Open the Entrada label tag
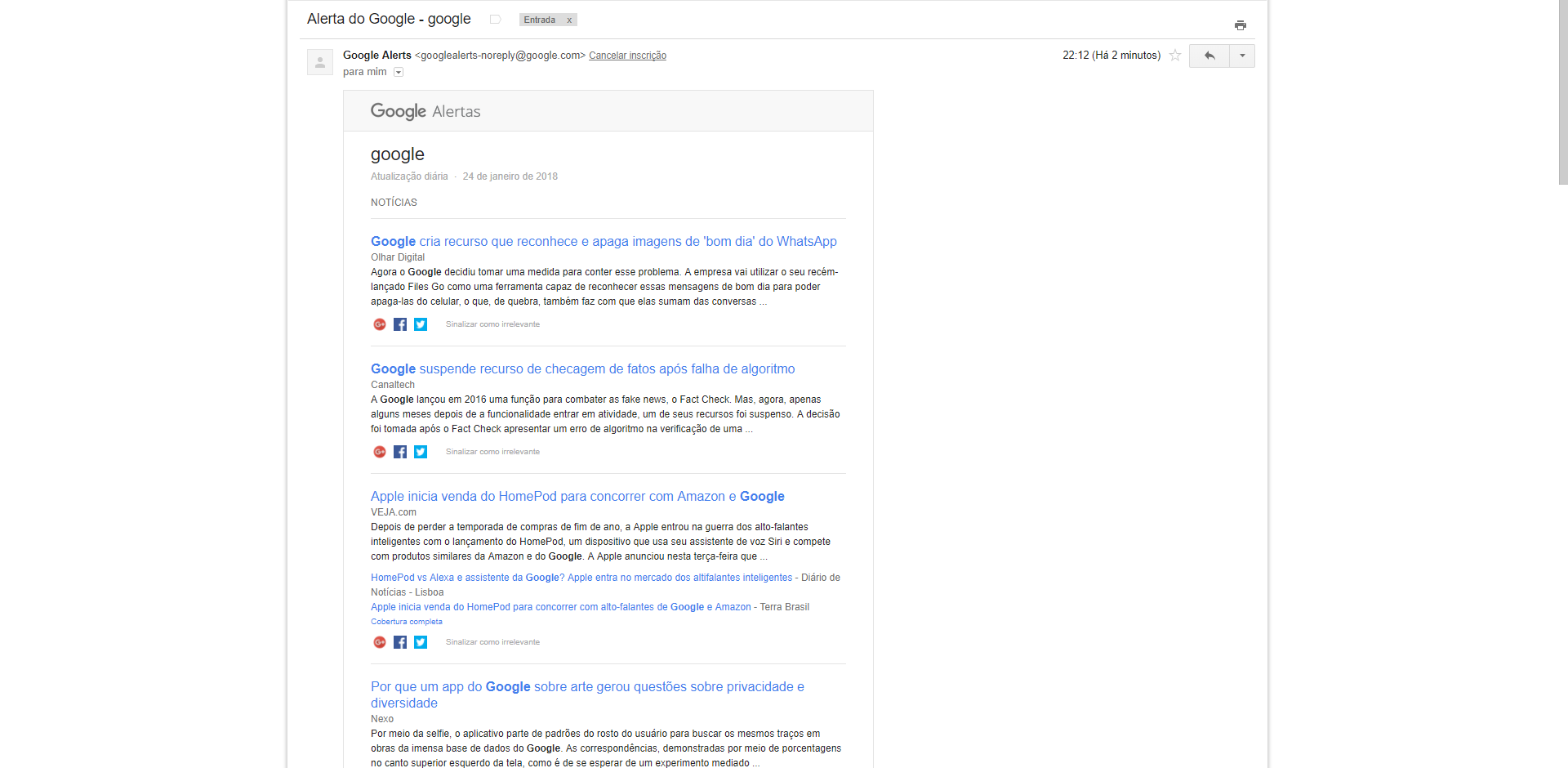 coord(540,20)
